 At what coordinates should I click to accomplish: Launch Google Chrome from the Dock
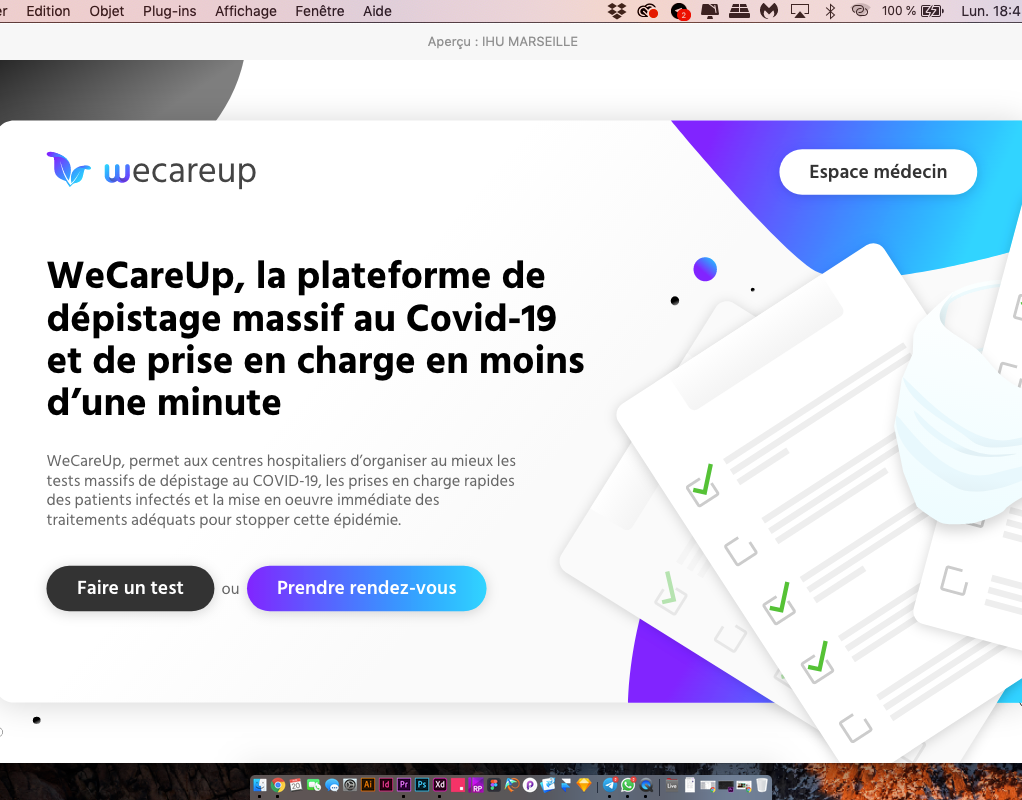pyautogui.click(x=278, y=785)
